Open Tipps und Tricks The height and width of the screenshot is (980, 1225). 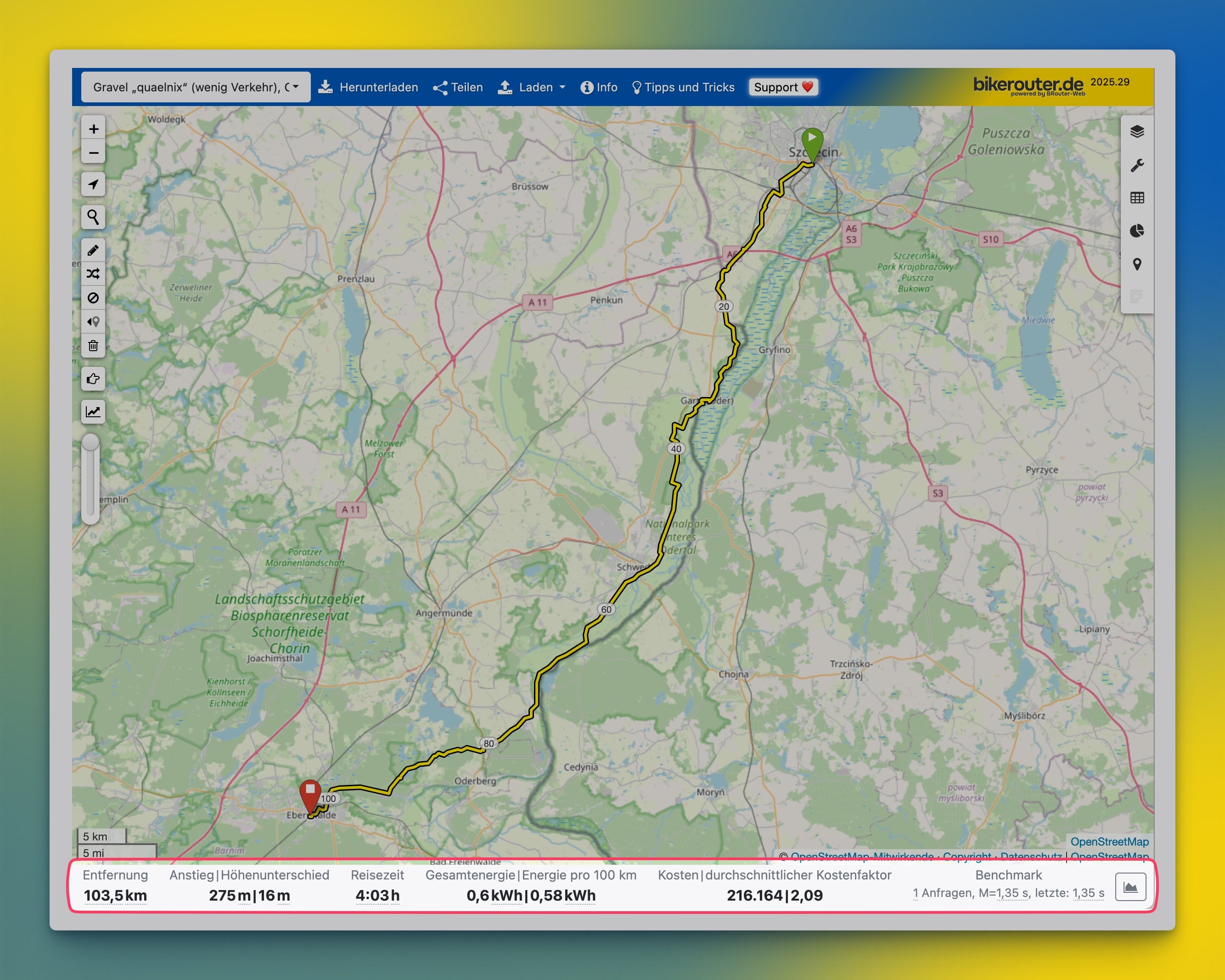(684, 87)
